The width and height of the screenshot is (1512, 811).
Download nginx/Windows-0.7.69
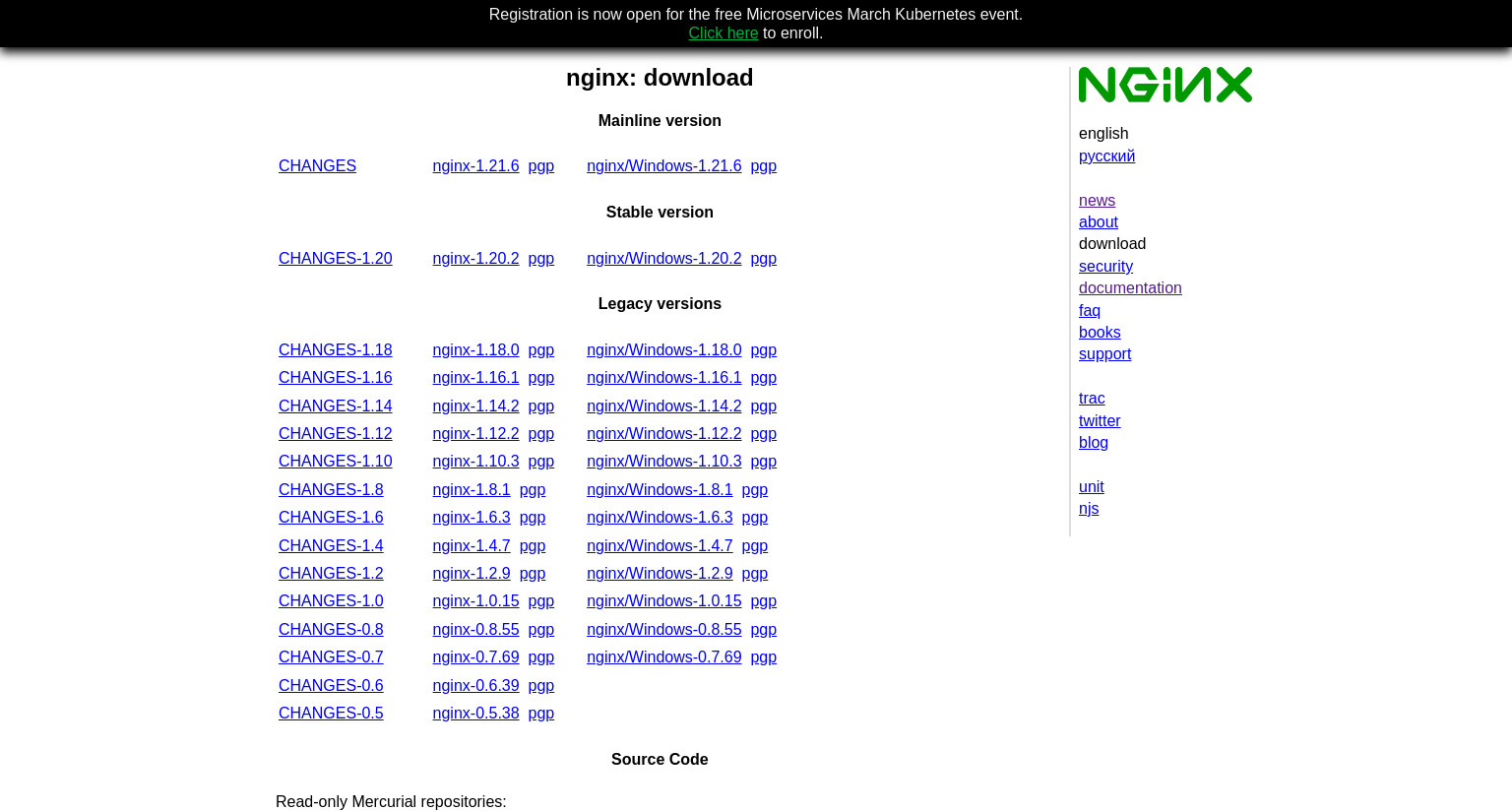click(664, 657)
